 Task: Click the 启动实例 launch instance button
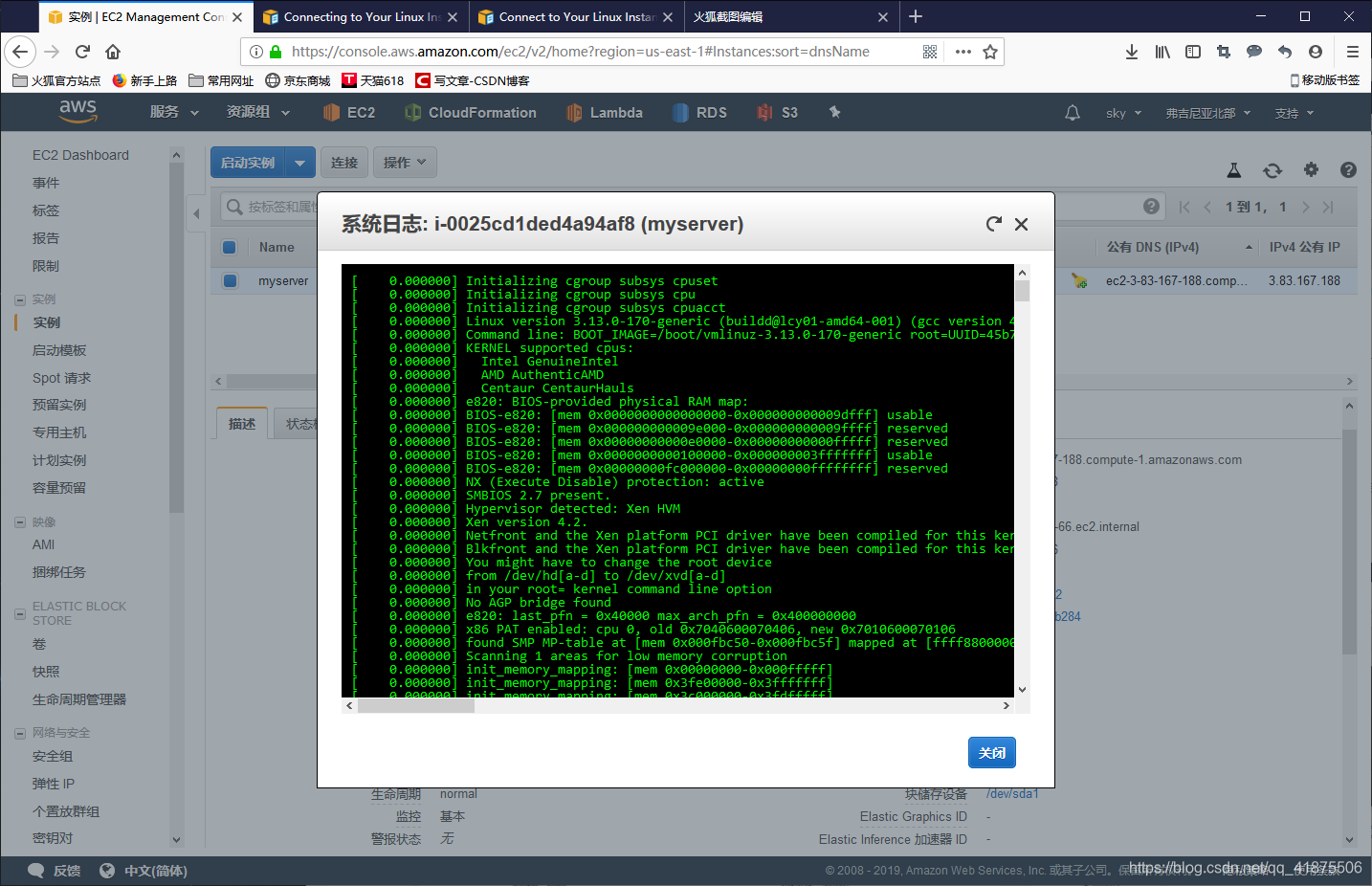click(x=248, y=163)
